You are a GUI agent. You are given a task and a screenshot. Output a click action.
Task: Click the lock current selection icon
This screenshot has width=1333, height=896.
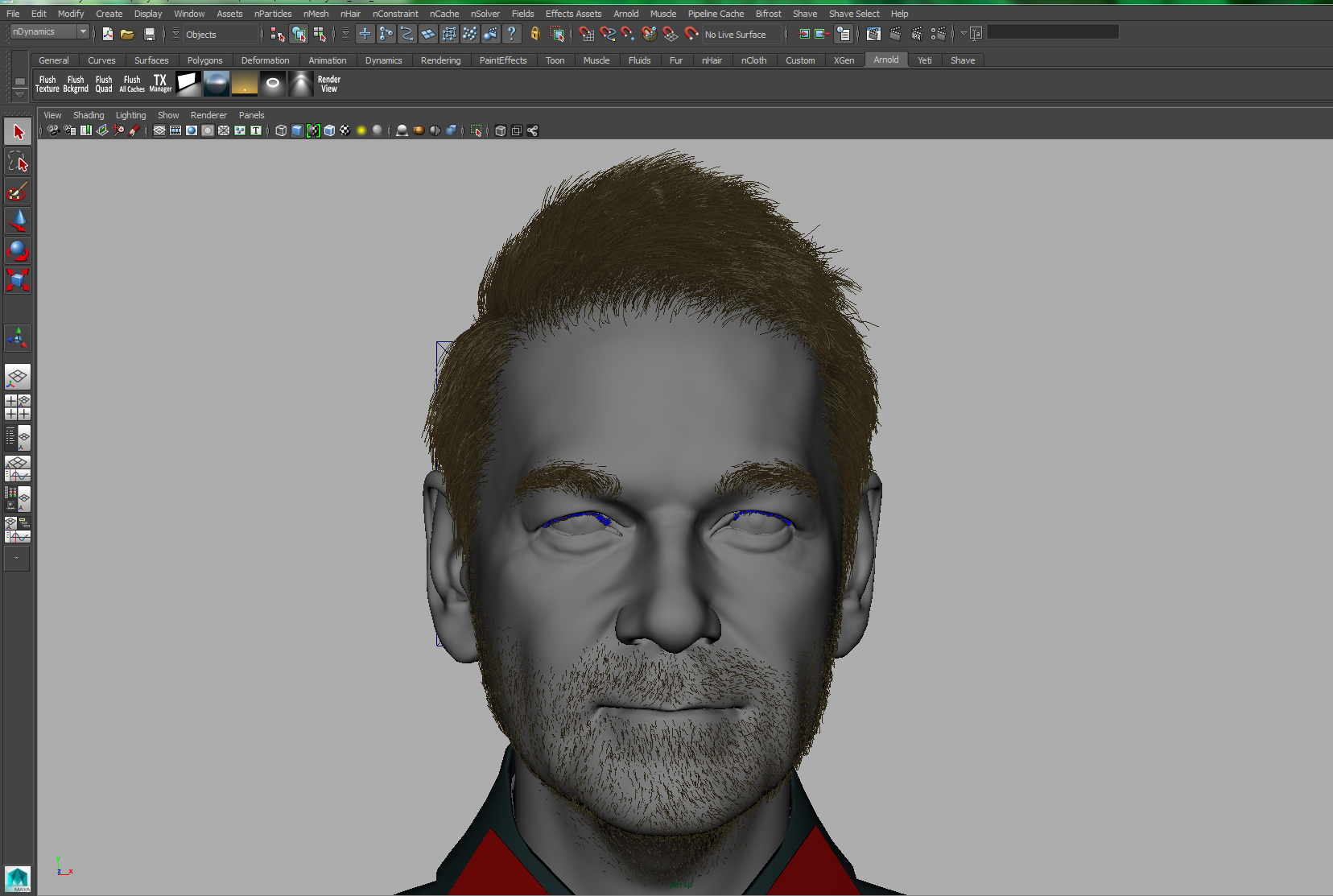pyautogui.click(x=534, y=34)
